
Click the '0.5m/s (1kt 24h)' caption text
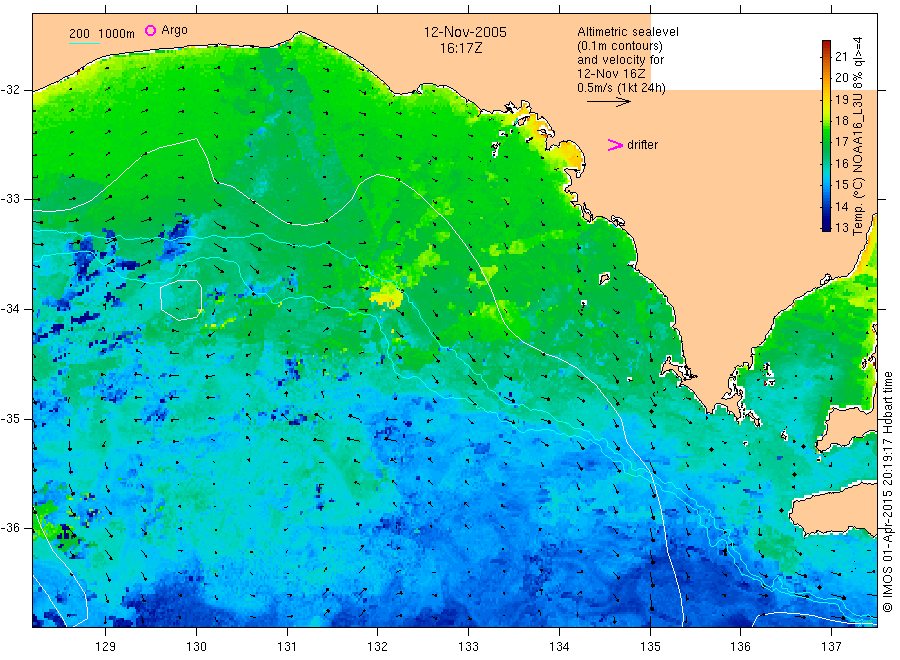click(x=622, y=88)
